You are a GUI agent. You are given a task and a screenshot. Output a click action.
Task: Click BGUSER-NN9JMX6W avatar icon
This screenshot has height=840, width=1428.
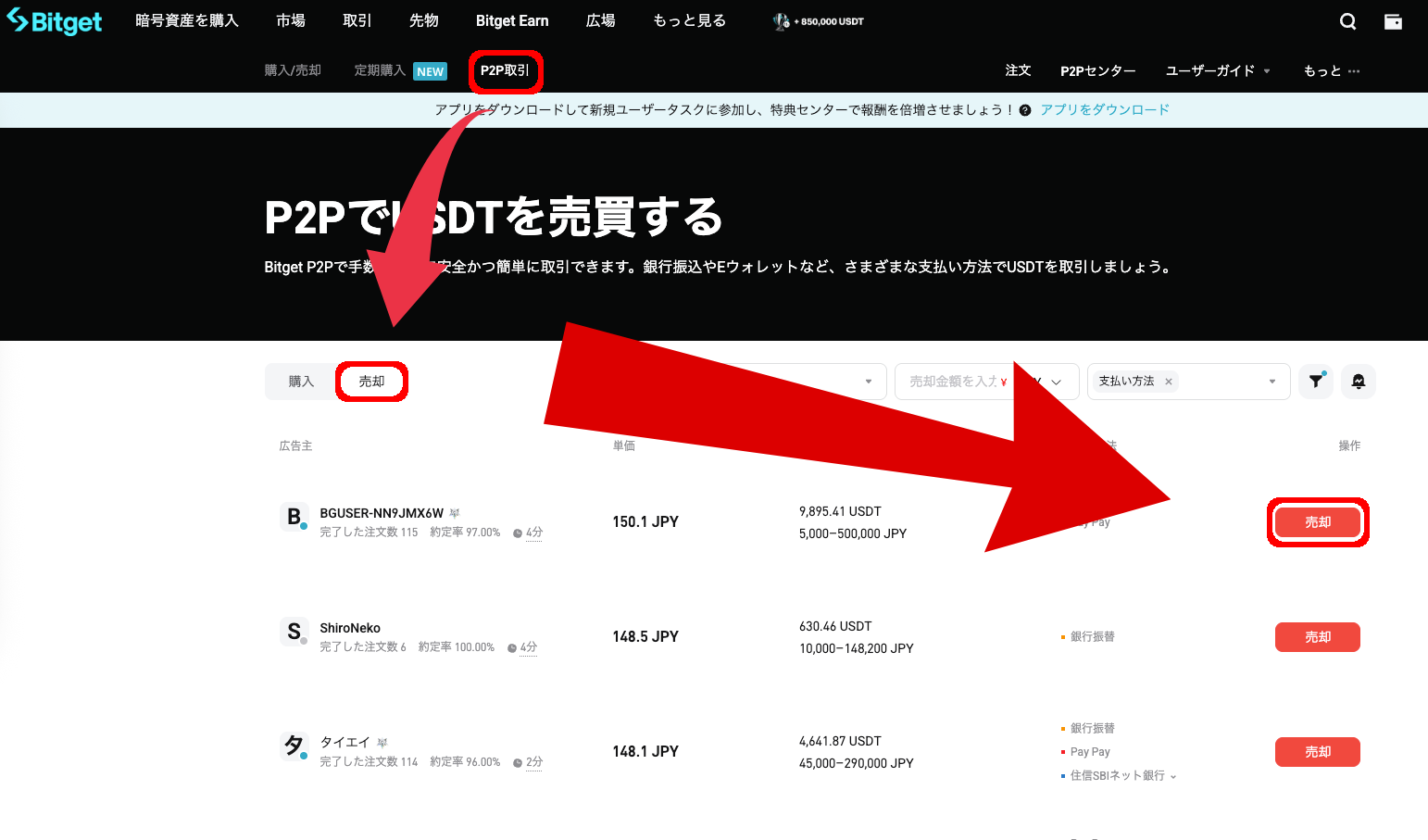294,517
